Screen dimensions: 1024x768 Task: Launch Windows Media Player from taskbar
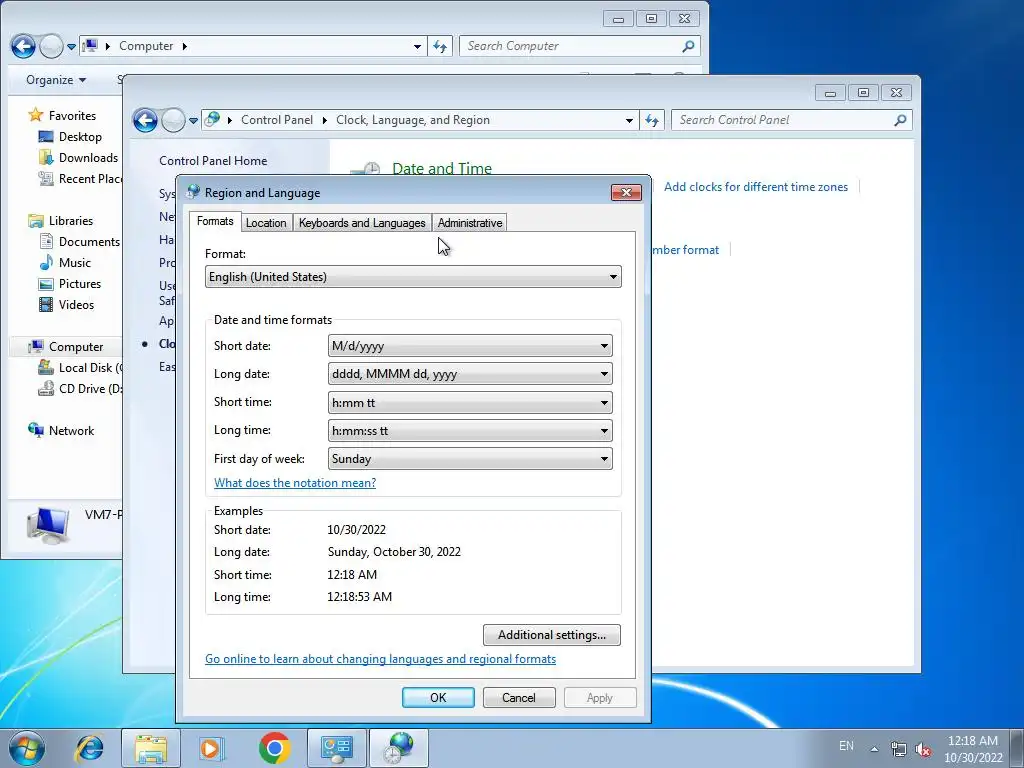[x=211, y=748]
